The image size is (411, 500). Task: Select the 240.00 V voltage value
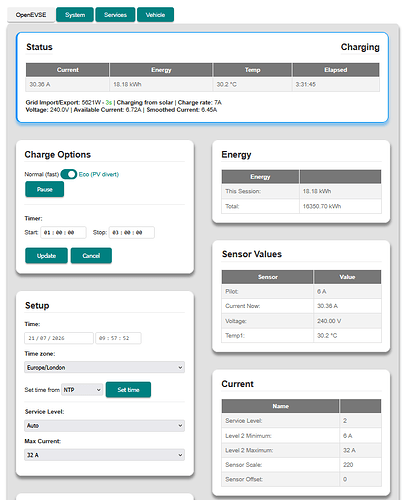pyautogui.click(x=329, y=321)
